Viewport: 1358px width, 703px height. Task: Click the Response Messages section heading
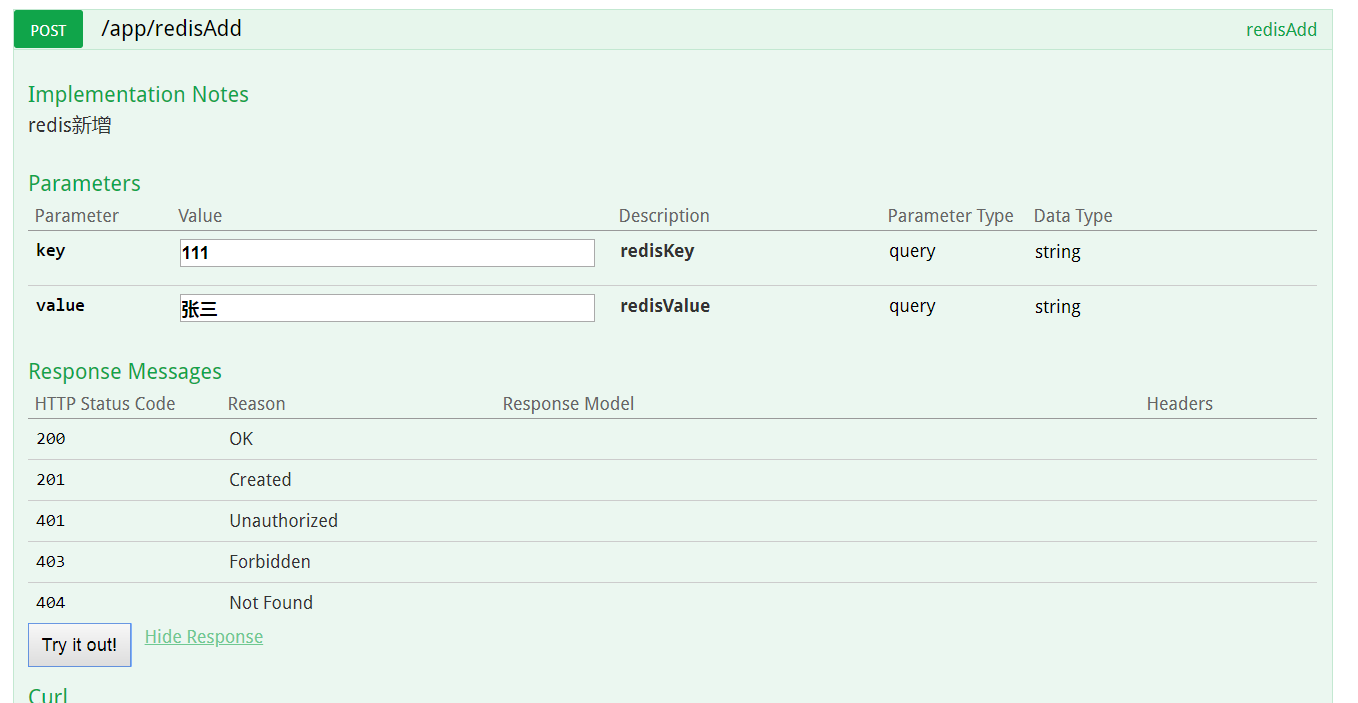tap(125, 372)
